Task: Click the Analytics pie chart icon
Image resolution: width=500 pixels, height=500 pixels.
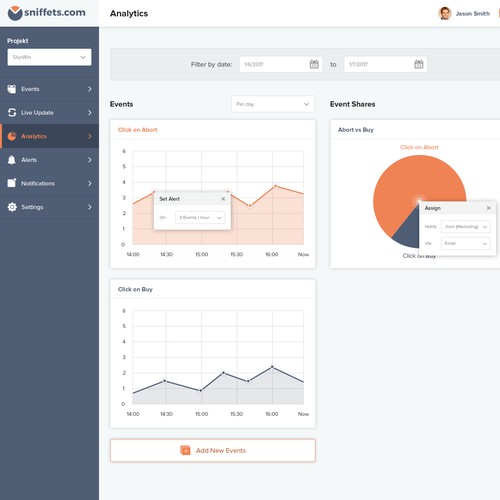Action: 12,136
